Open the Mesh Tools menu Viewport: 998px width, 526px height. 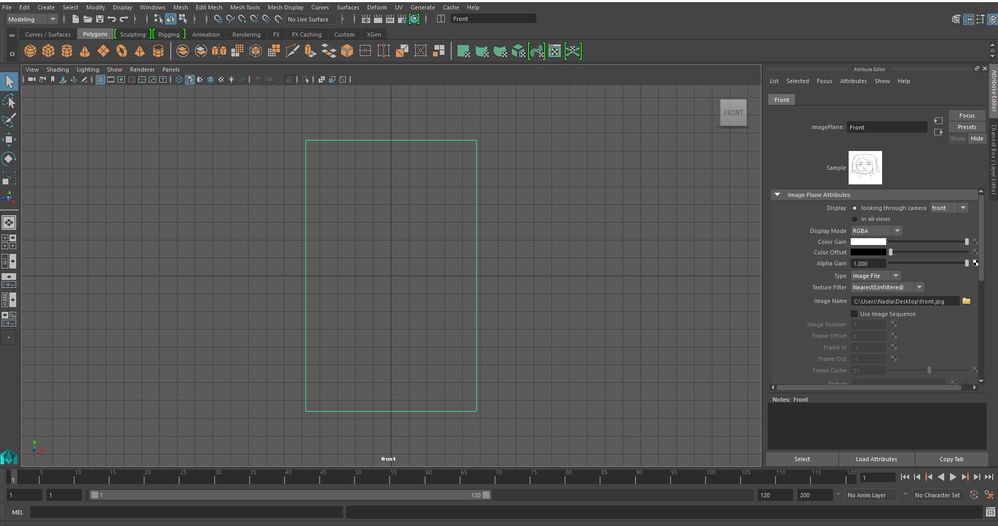[245, 8]
